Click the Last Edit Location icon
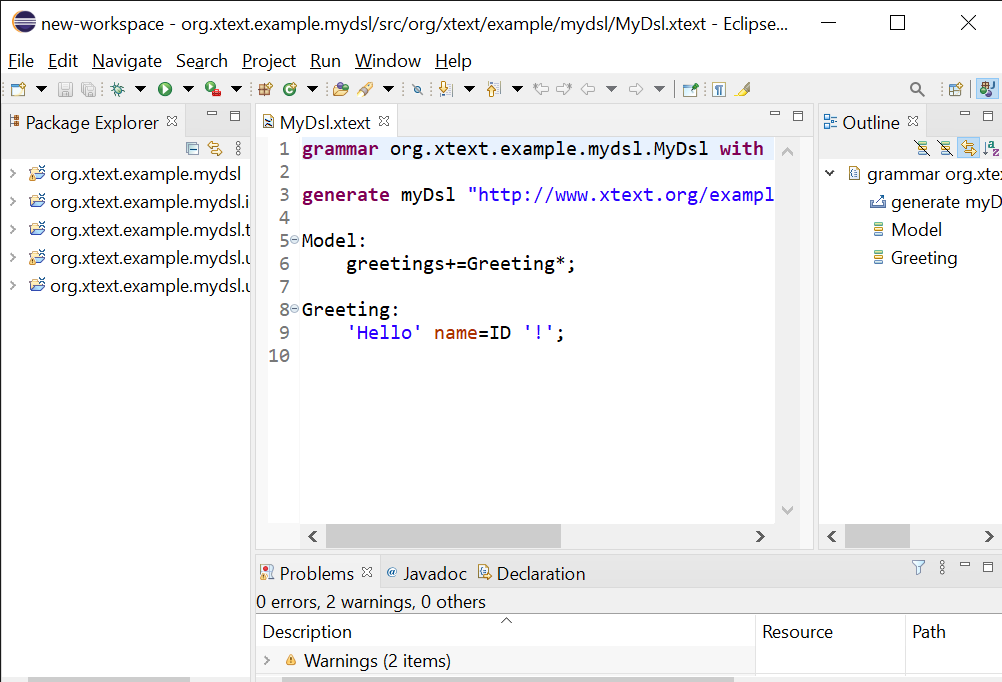This screenshot has height=682, width=1002. (x=541, y=89)
